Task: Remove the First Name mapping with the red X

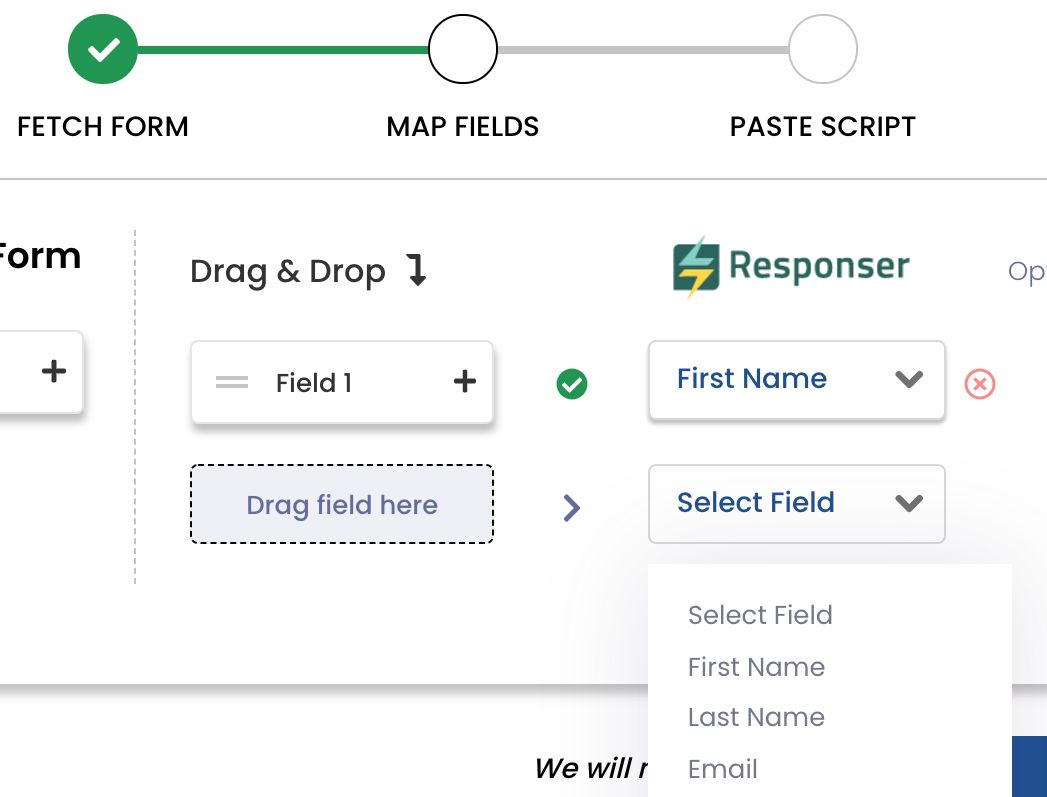Action: click(979, 384)
